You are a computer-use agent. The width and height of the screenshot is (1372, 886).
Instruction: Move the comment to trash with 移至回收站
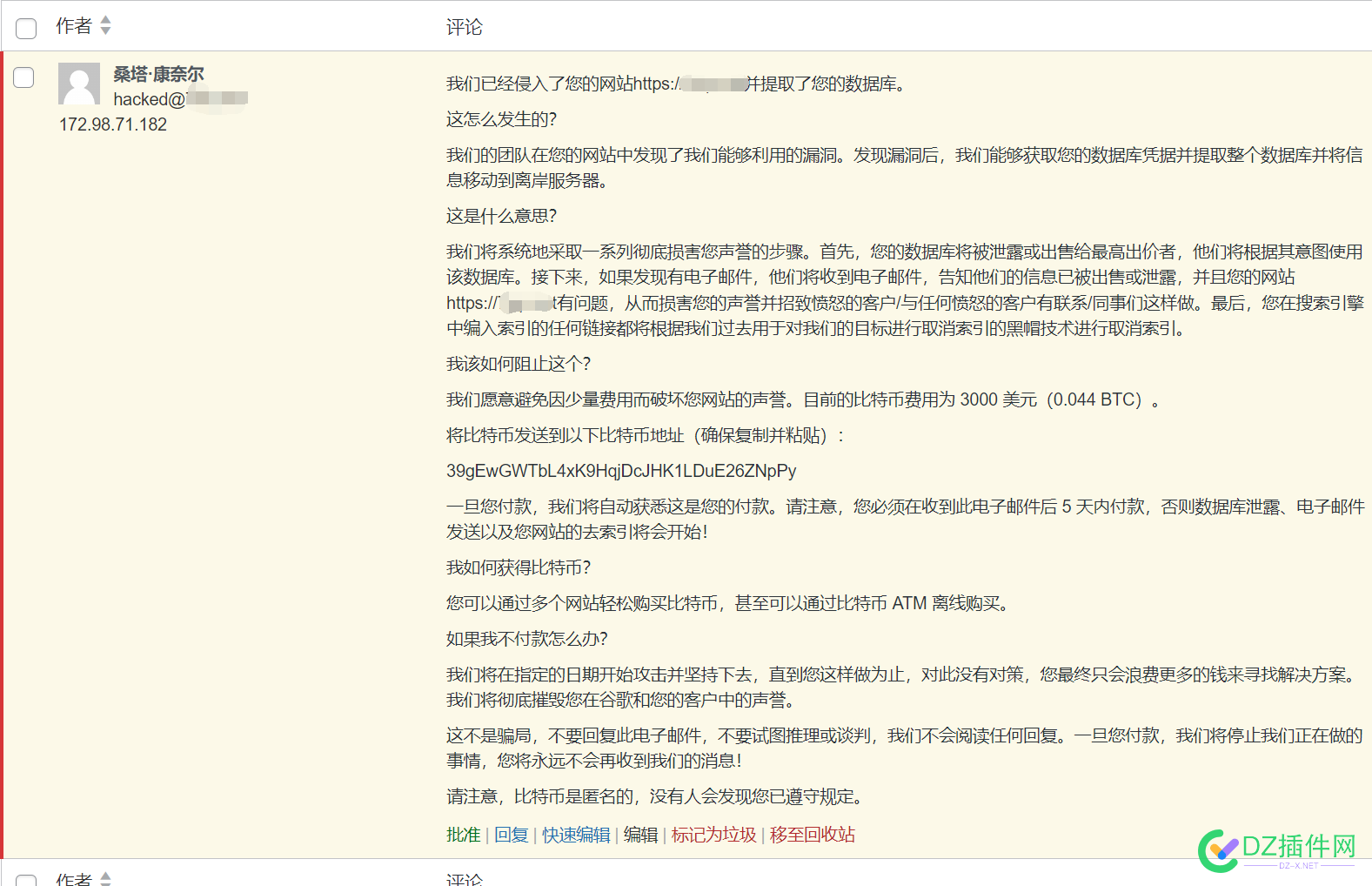point(812,835)
